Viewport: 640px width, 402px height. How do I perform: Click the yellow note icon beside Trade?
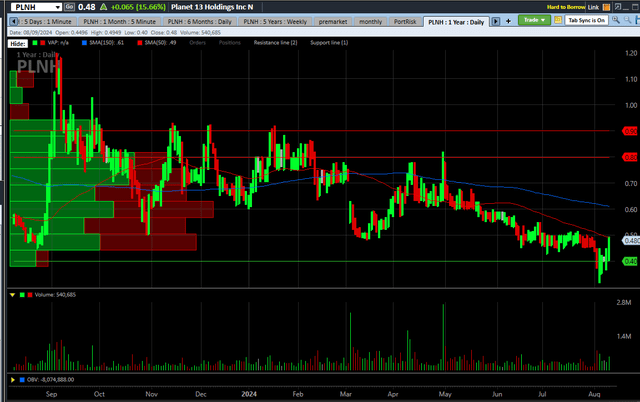[558, 20]
